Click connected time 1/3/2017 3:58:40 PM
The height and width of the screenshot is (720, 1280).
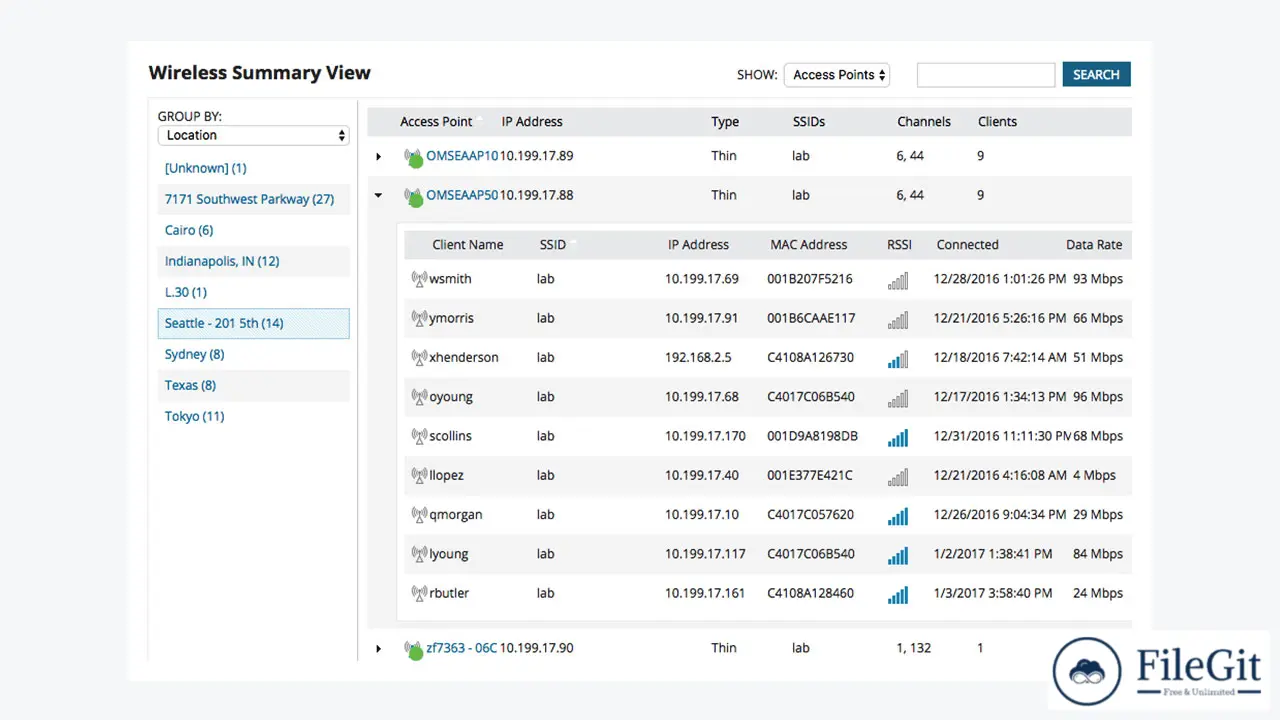993,593
